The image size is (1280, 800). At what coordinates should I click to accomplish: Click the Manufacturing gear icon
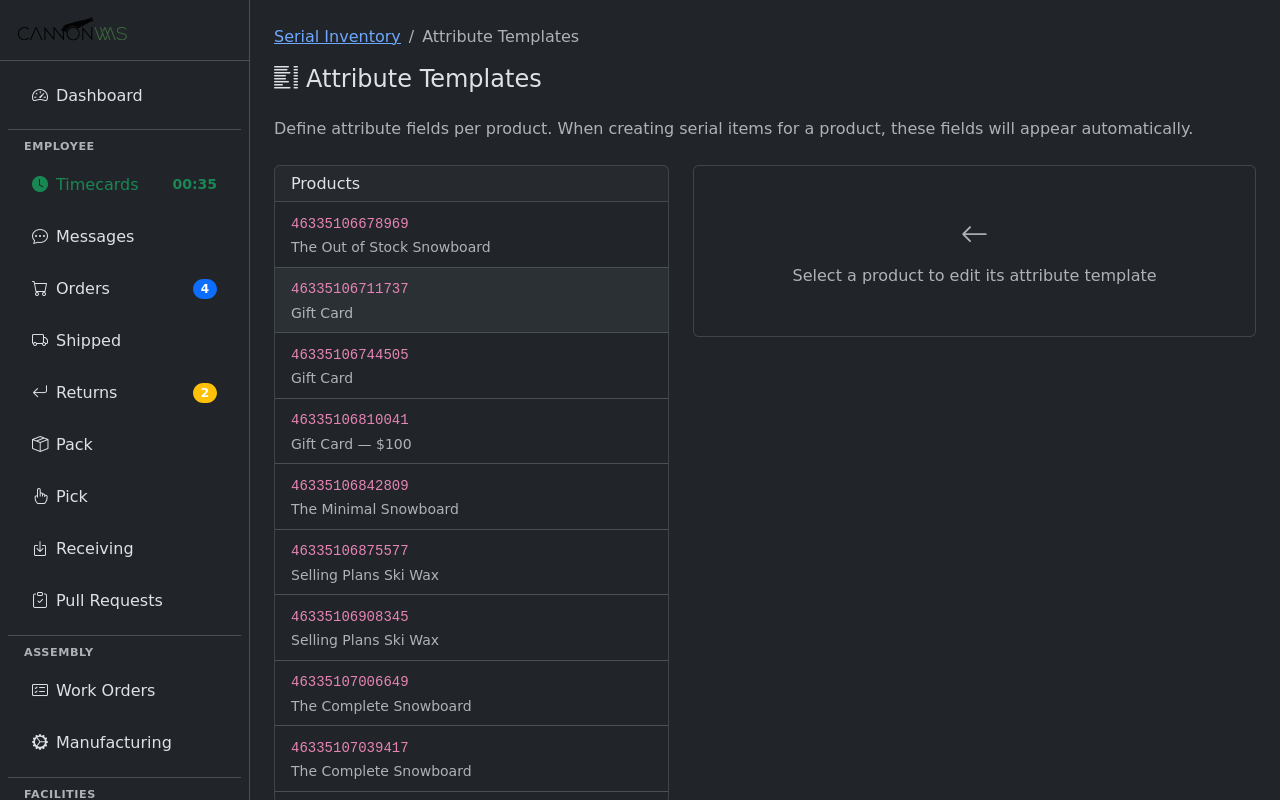(39, 742)
